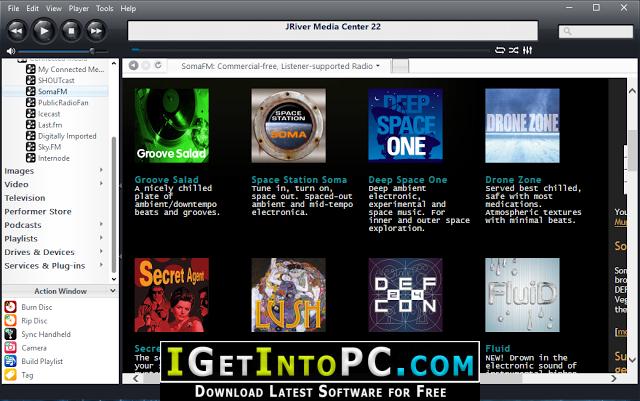Open the Player menu
This screenshot has width=640, height=401.
[78, 8]
